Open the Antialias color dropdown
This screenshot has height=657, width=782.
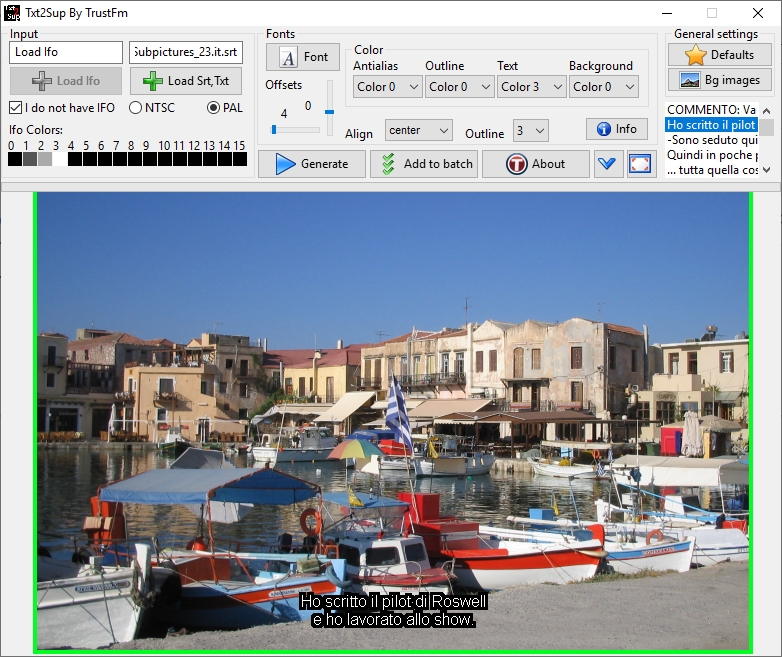pyautogui.click(x=387, y=87)
